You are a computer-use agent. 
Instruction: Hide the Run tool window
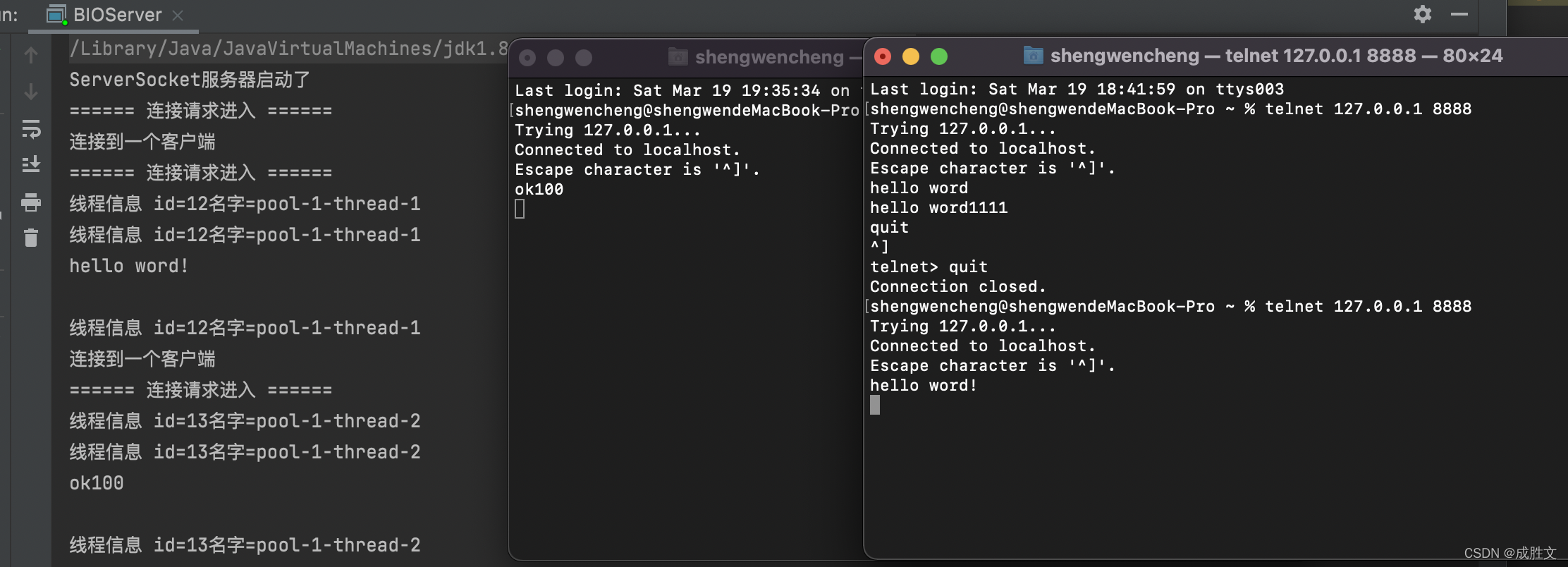tap(1459, 14)
